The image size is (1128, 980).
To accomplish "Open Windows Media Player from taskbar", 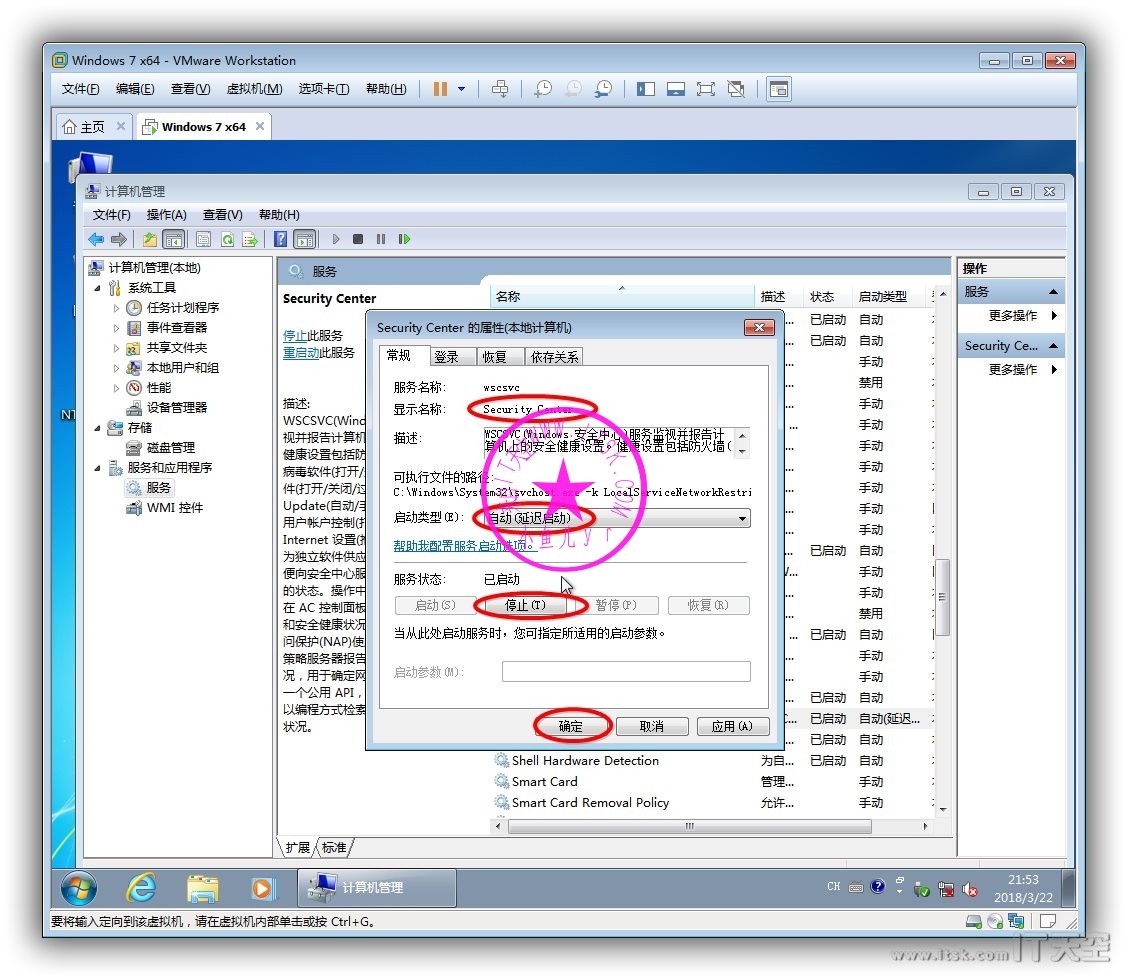I will [263, 887].
